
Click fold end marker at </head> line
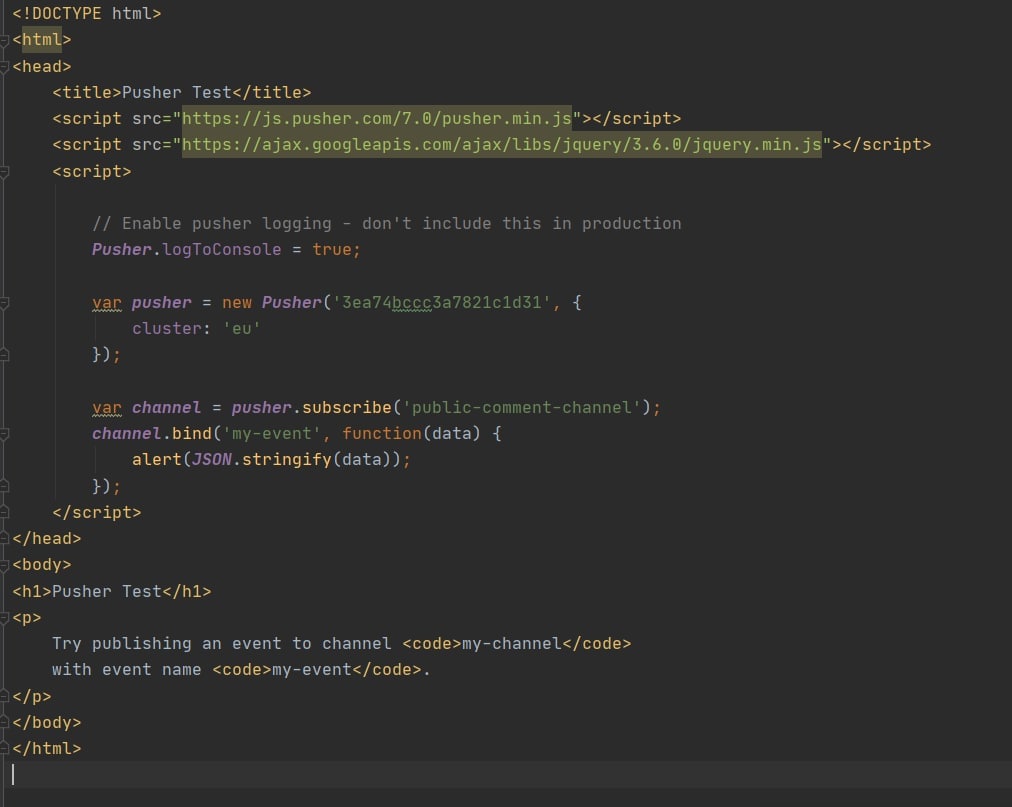coord(4,538)
